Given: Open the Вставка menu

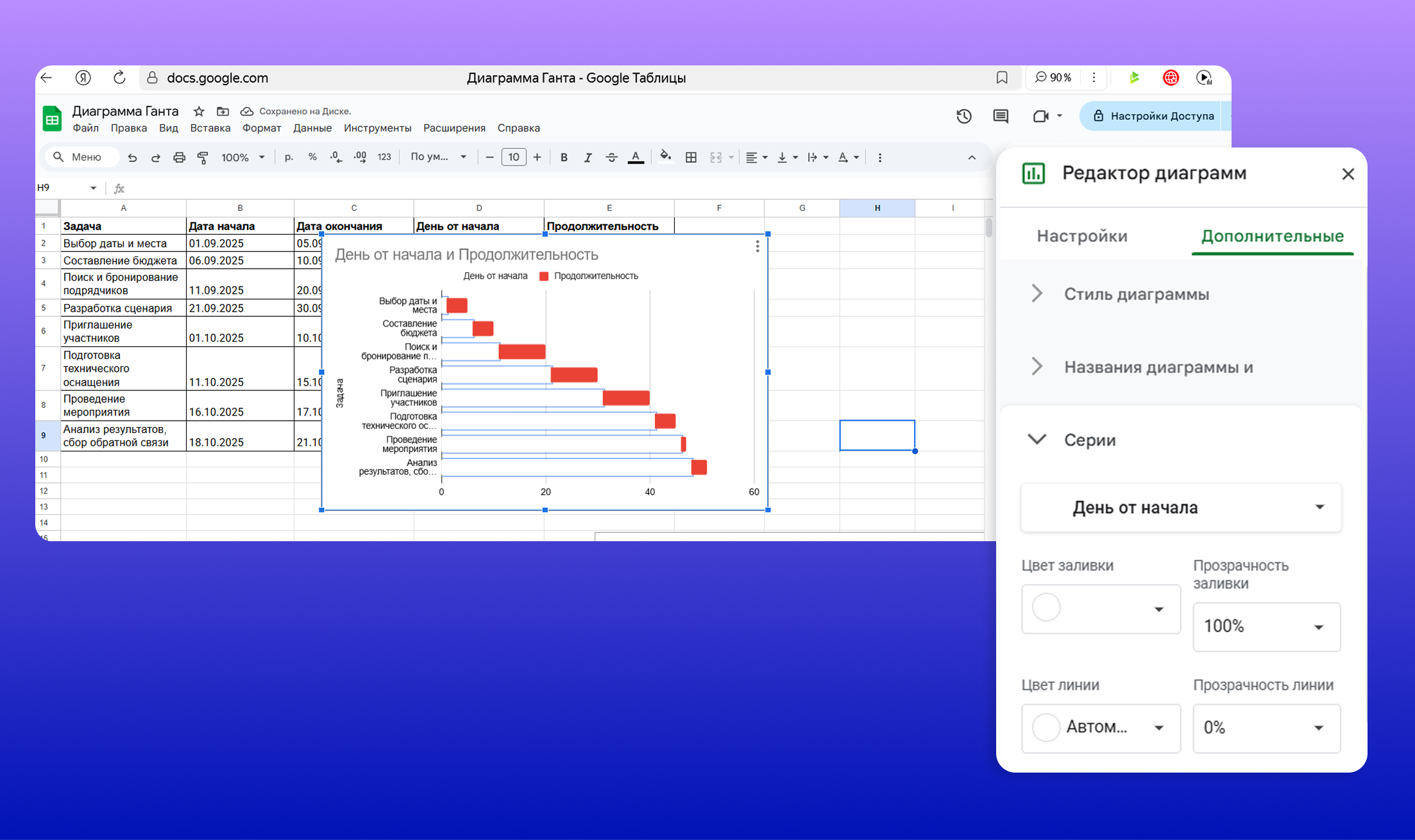Looking at the screenshot, I should click(210, 128).
